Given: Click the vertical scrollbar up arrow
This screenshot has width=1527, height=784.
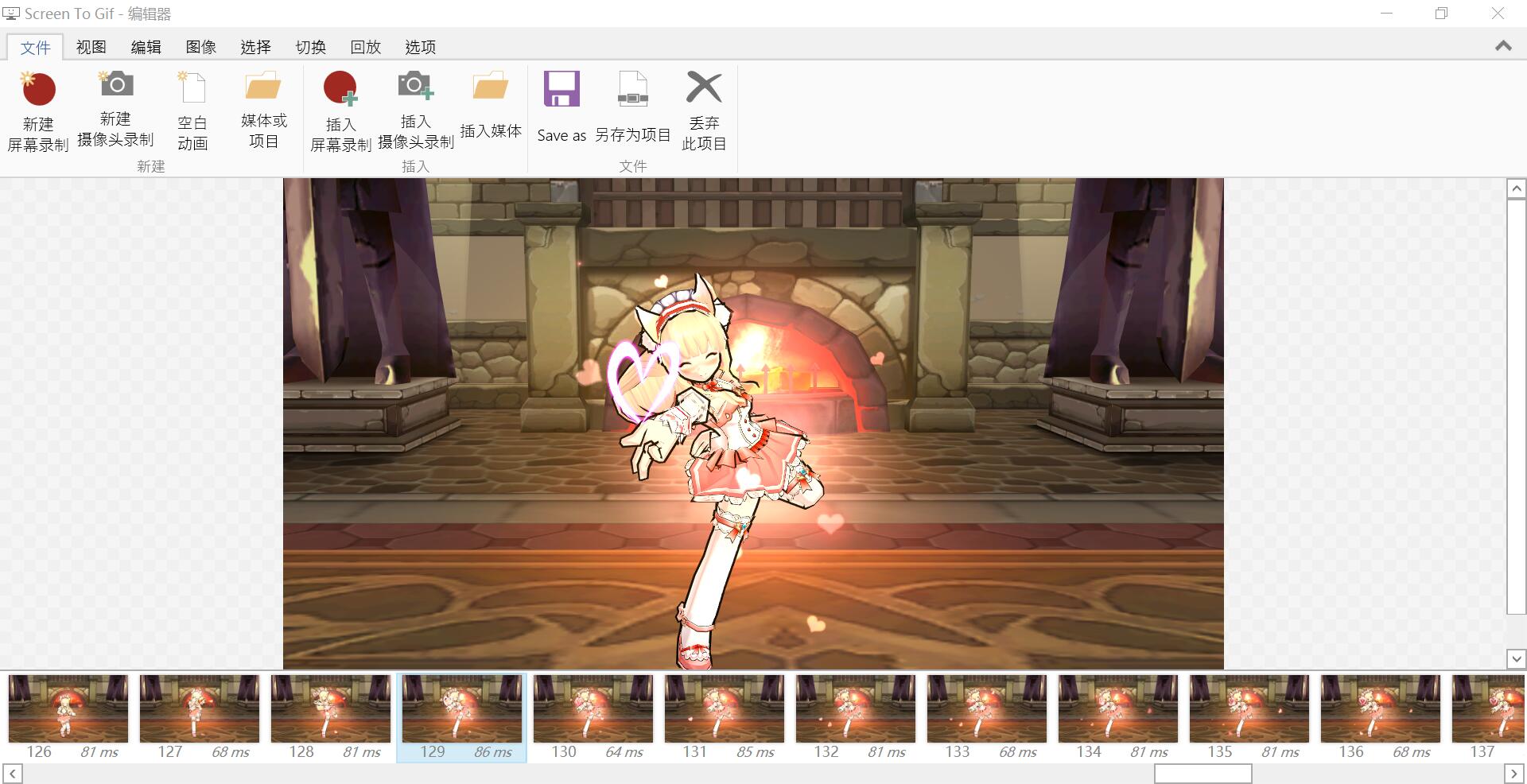Looking at the screenshot, I should pyautogui.click(x=1517, y=188).
